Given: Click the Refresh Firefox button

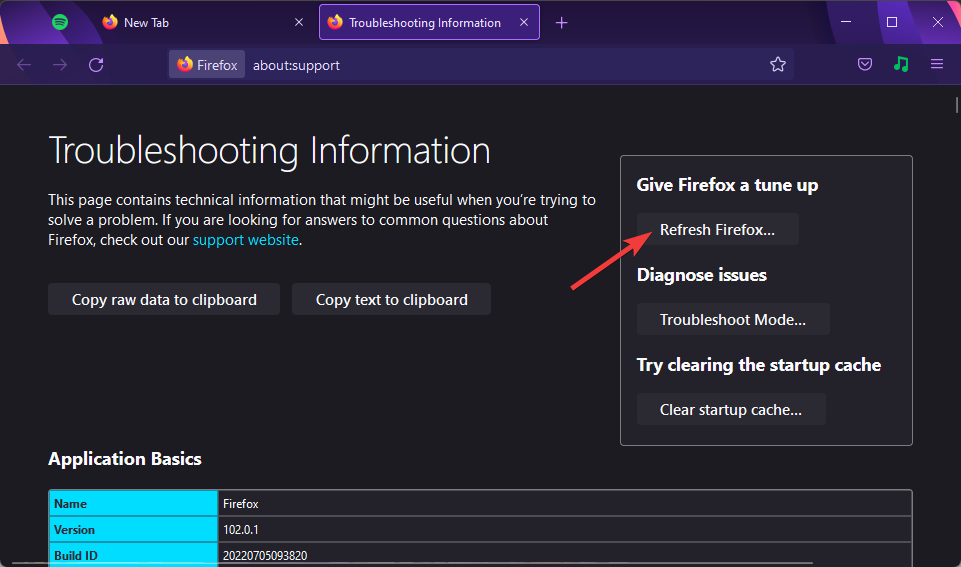Looking at the screenshot, I should pyautogui.click(x=718, y=229).
